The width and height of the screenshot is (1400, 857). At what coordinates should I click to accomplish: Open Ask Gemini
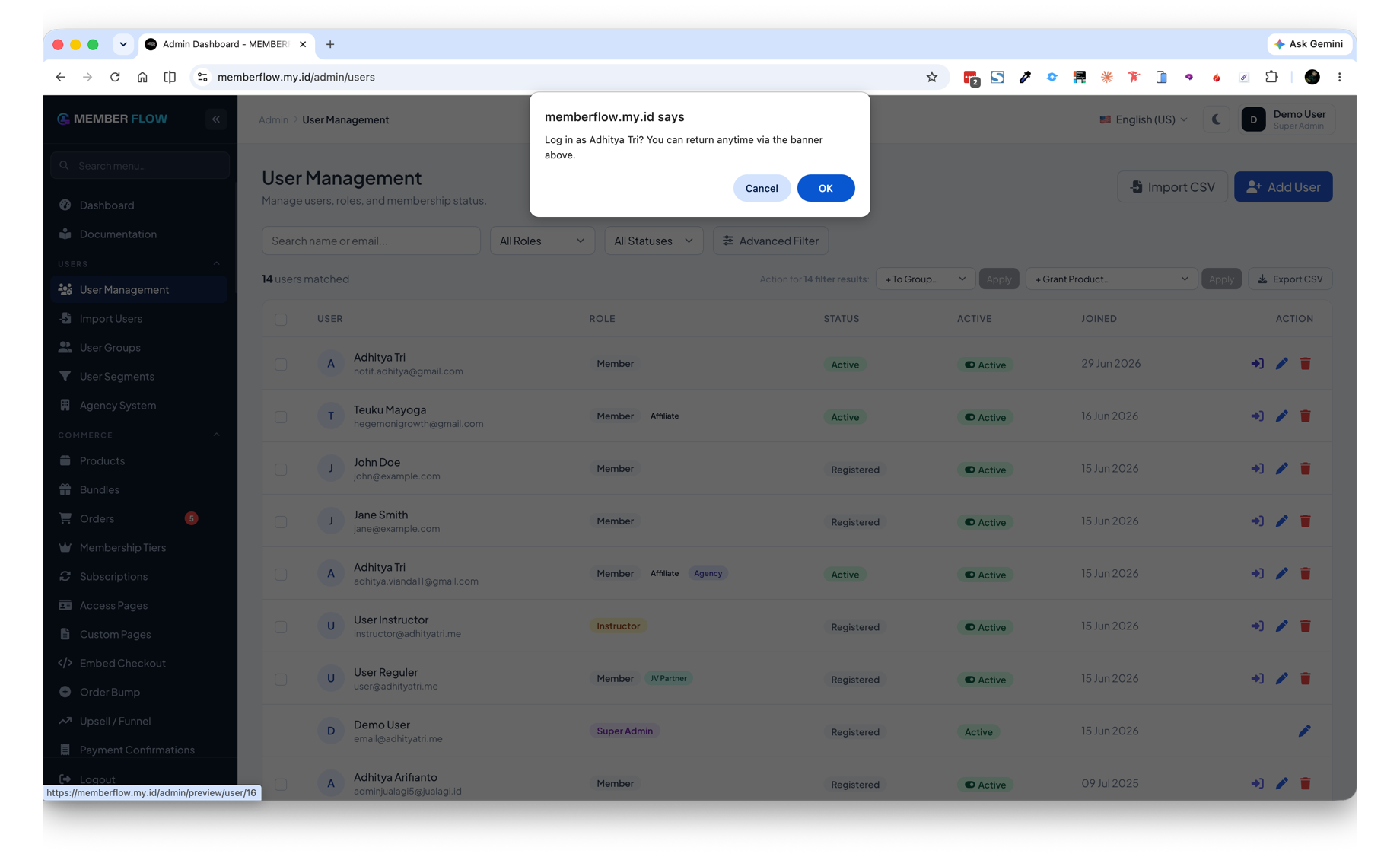(x=1309, y=44)
